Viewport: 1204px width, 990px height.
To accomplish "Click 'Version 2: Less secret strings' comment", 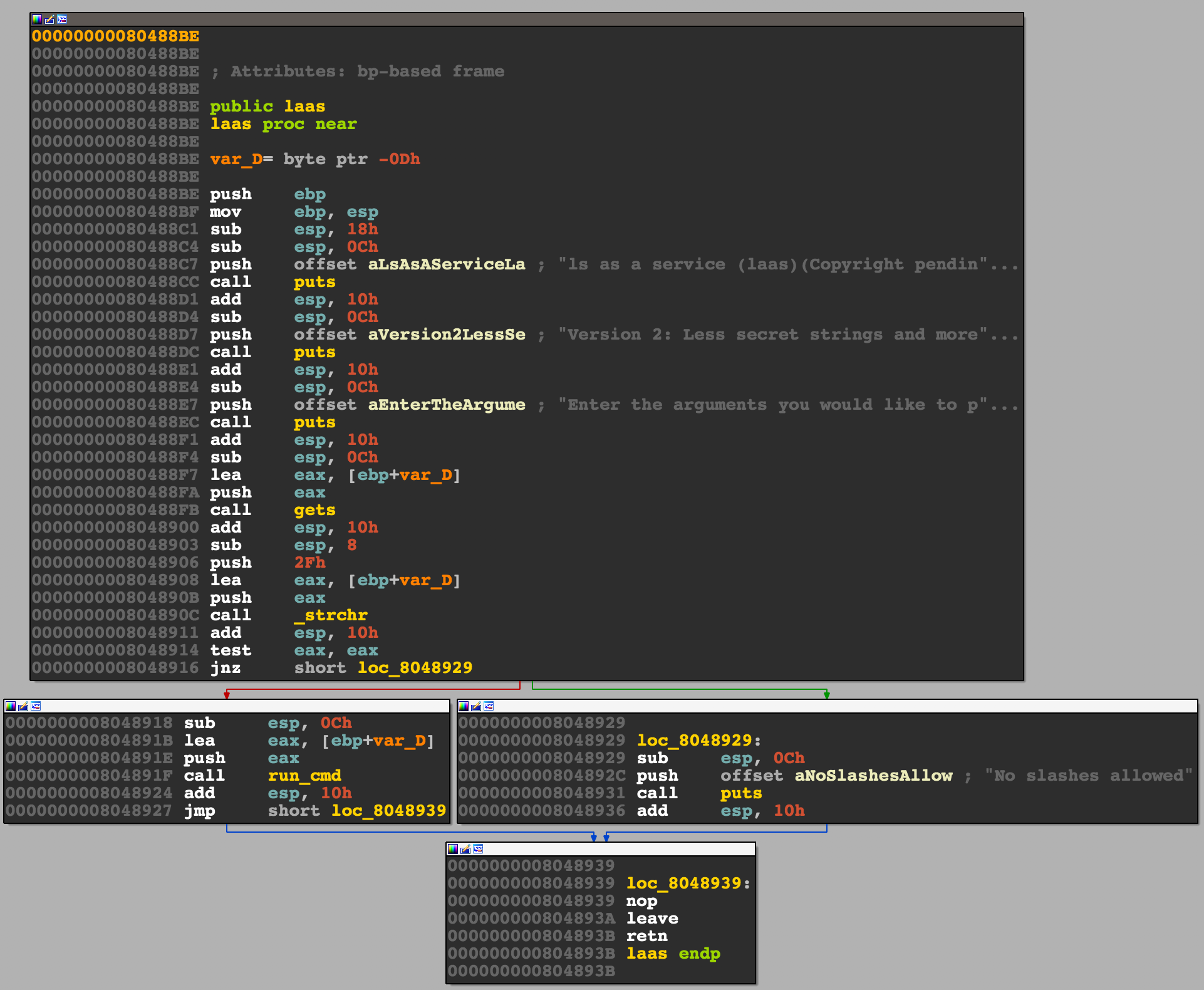I will click(788, 335).
